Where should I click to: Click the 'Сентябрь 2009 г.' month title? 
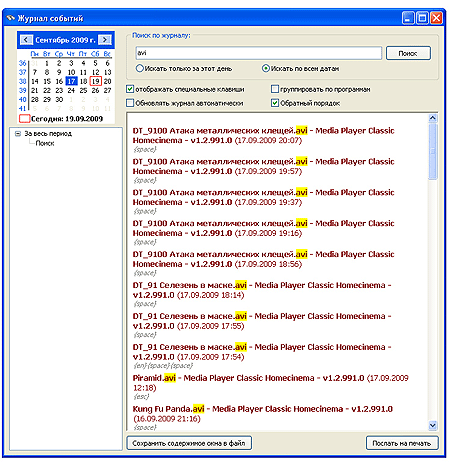tap(65, 40)
